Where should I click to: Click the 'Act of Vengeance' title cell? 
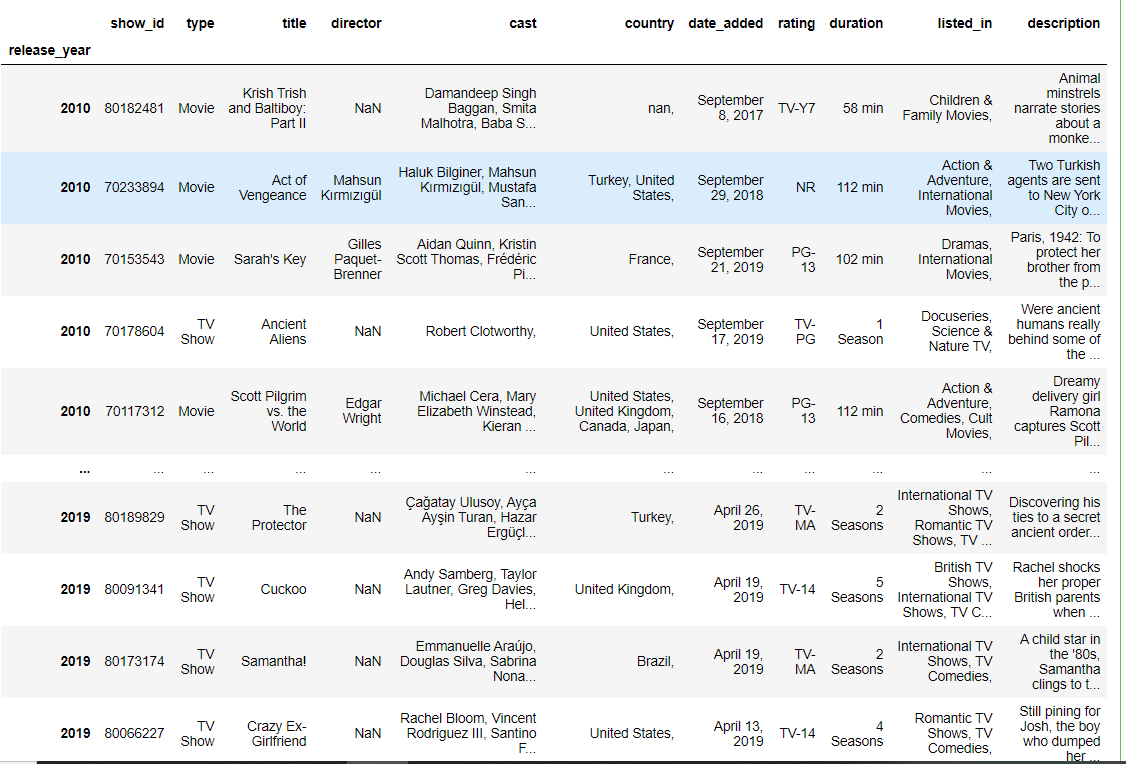tap(272, 187)
